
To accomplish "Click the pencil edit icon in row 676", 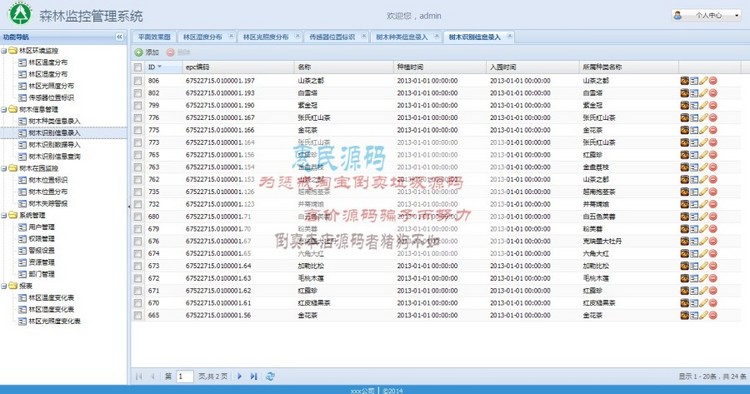I will [703, 241].
